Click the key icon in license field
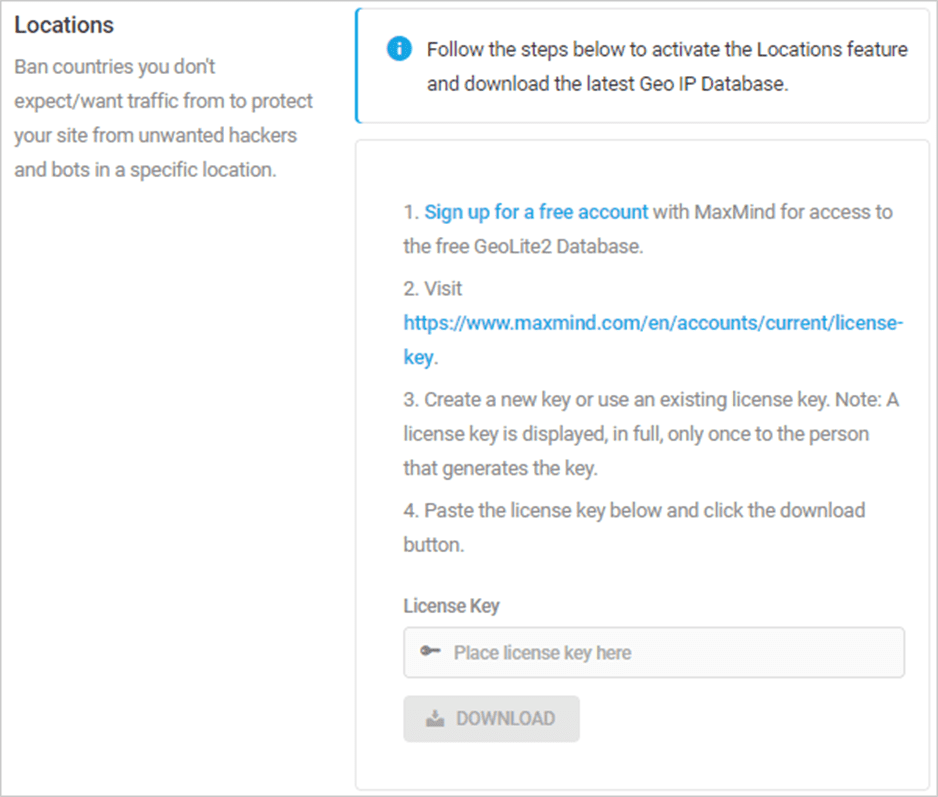This screenshot has width=938, height=797. [x=430, y=651]
